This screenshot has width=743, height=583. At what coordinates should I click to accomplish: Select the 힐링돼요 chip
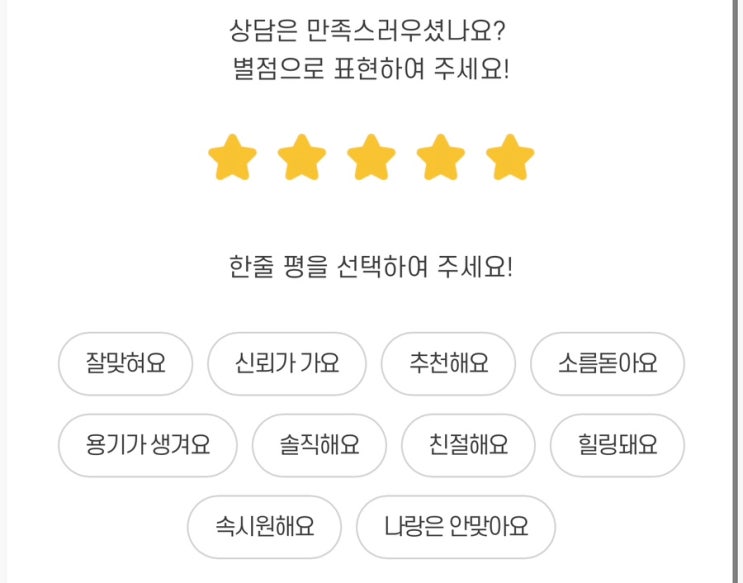tap(617, 445)
